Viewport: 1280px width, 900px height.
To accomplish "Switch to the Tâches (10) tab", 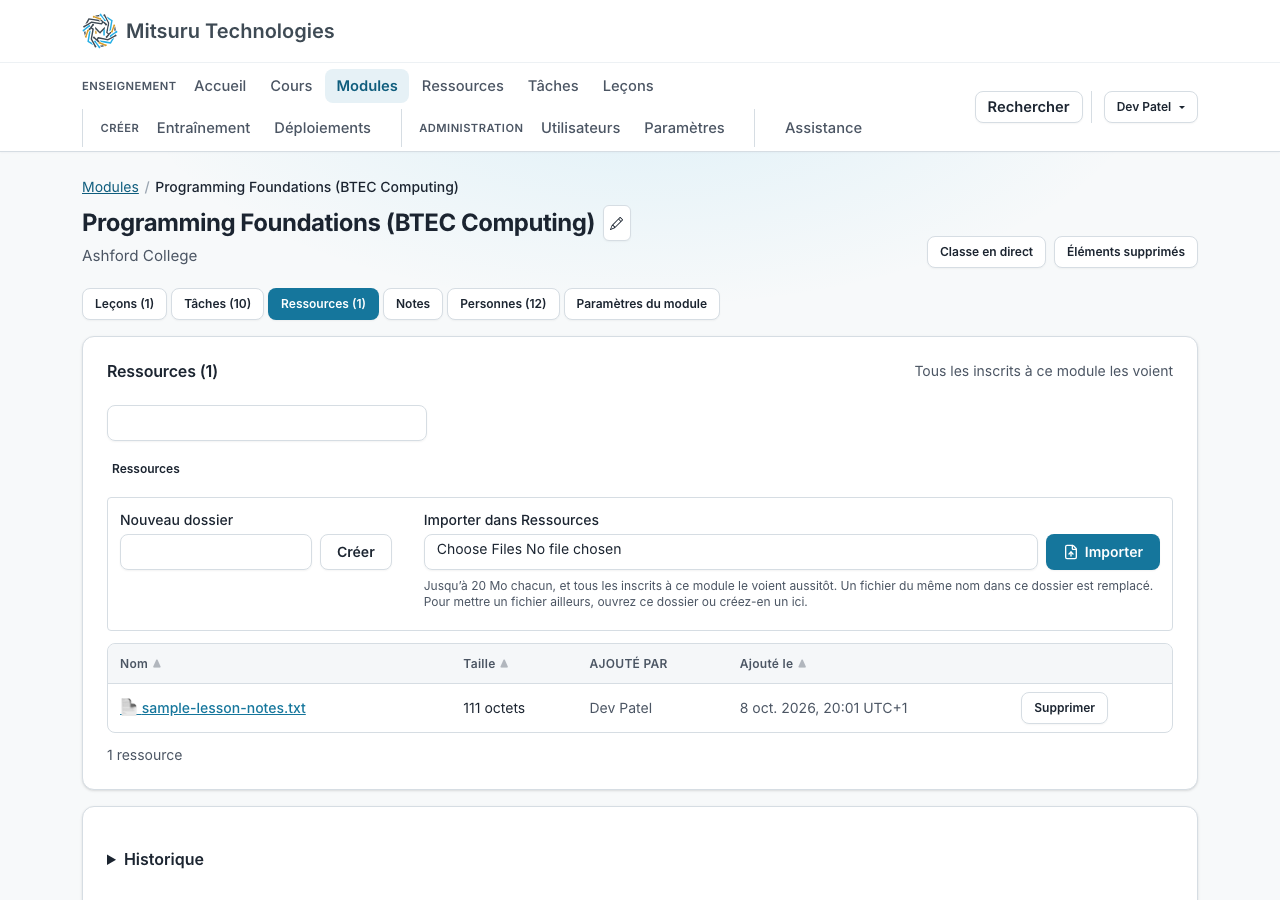I will [x=218, y=304].
